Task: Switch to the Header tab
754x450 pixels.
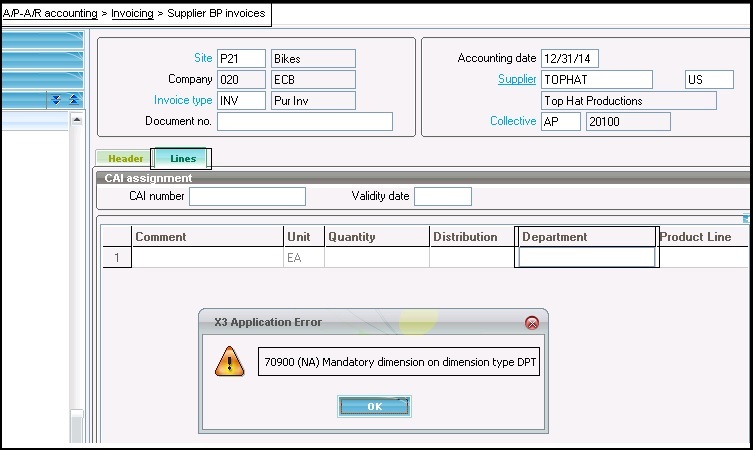Action: pyautogui.click(x=125, y=158)
